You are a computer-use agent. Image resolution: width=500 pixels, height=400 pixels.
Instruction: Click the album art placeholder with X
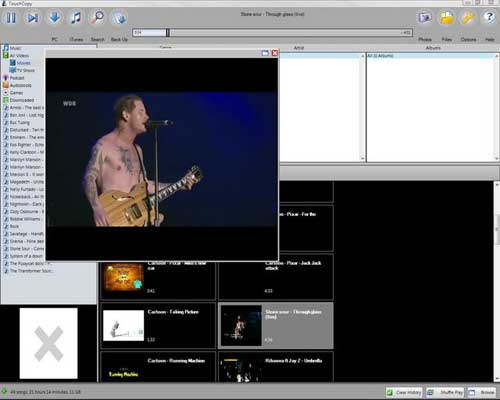pyautogui.click(x=49, y=343)
